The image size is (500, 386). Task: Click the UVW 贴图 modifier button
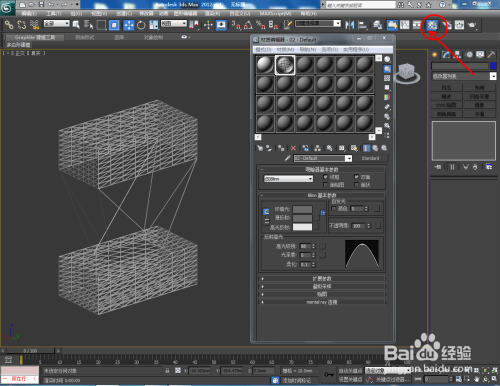(x=446, y=105)
